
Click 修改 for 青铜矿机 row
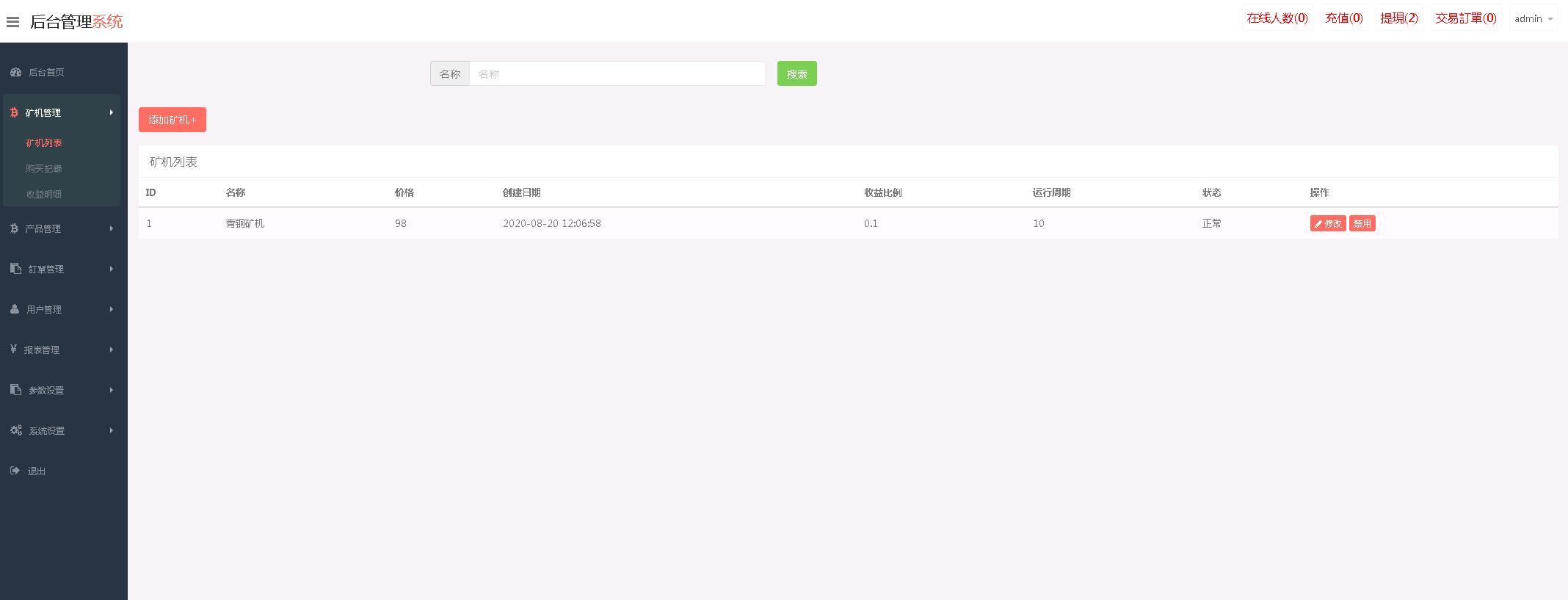tap(1328, 223)
